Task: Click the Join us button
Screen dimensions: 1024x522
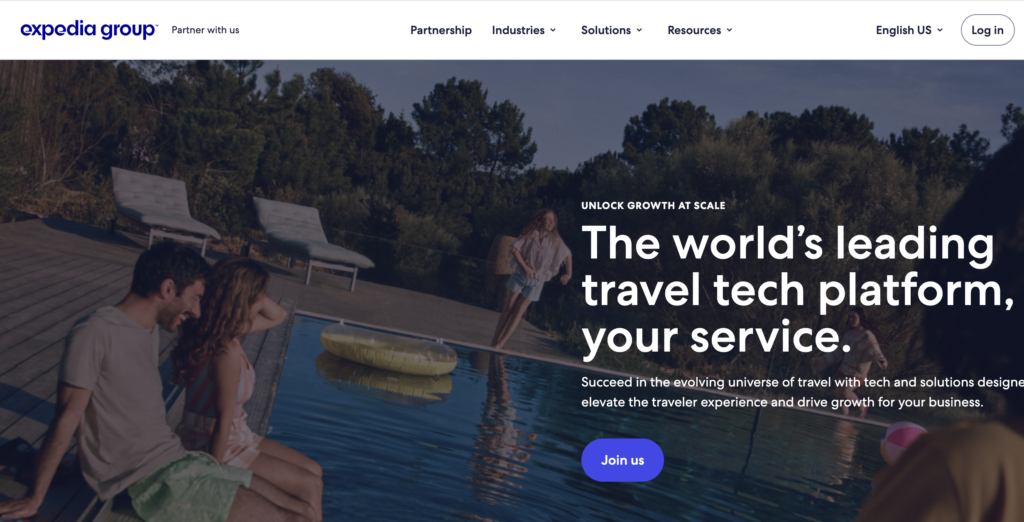Action: pyautogui.click(x=622, y=460)
